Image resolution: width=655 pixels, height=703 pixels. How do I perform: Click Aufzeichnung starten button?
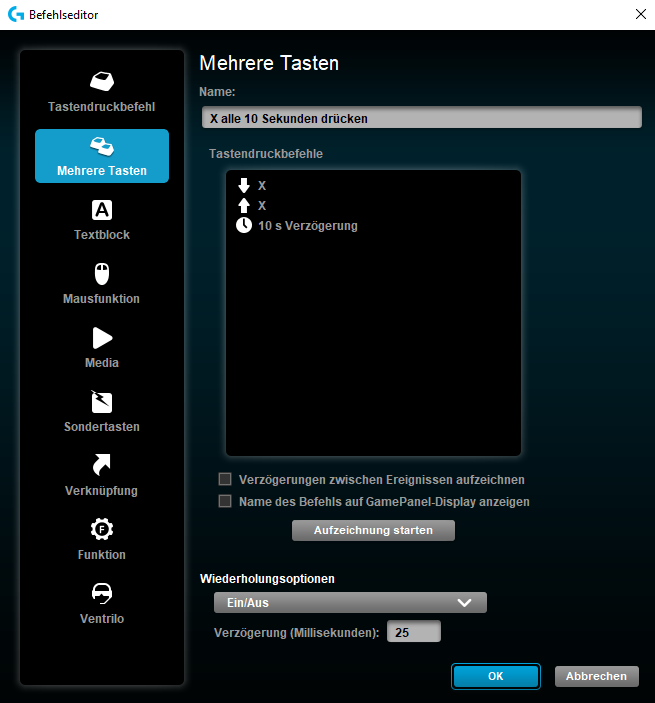click(373, 530)
